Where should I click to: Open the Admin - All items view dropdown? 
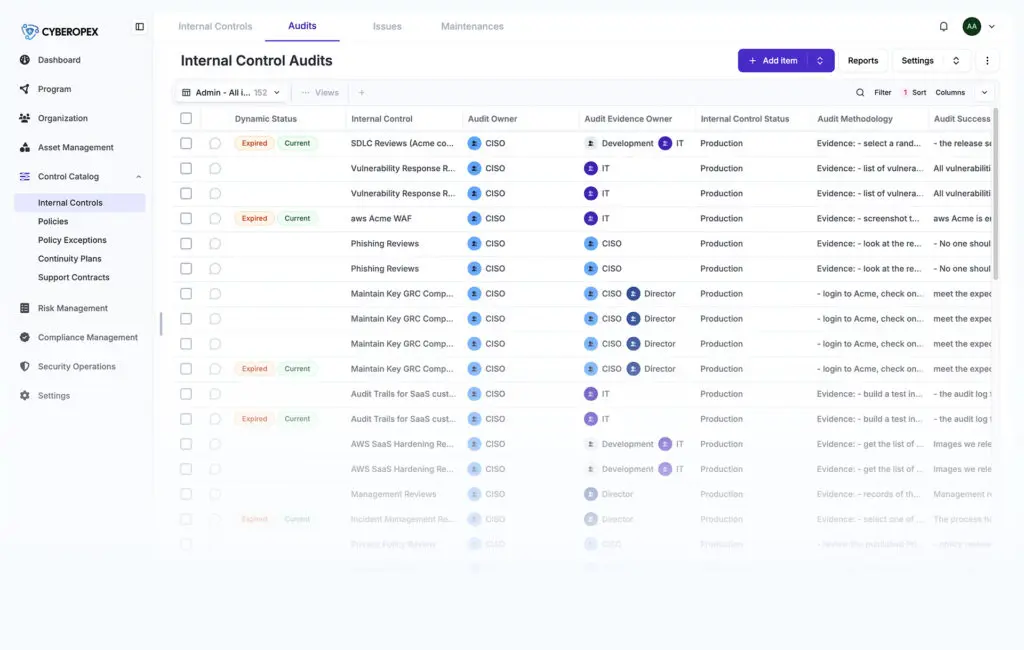pos(231,93)
